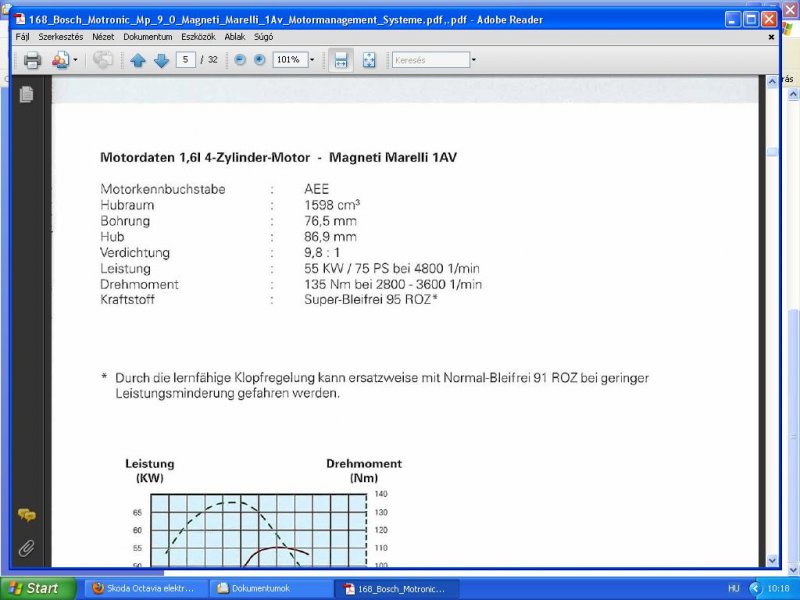Open the zoom level dropdown arrow

tap(312, 60)
